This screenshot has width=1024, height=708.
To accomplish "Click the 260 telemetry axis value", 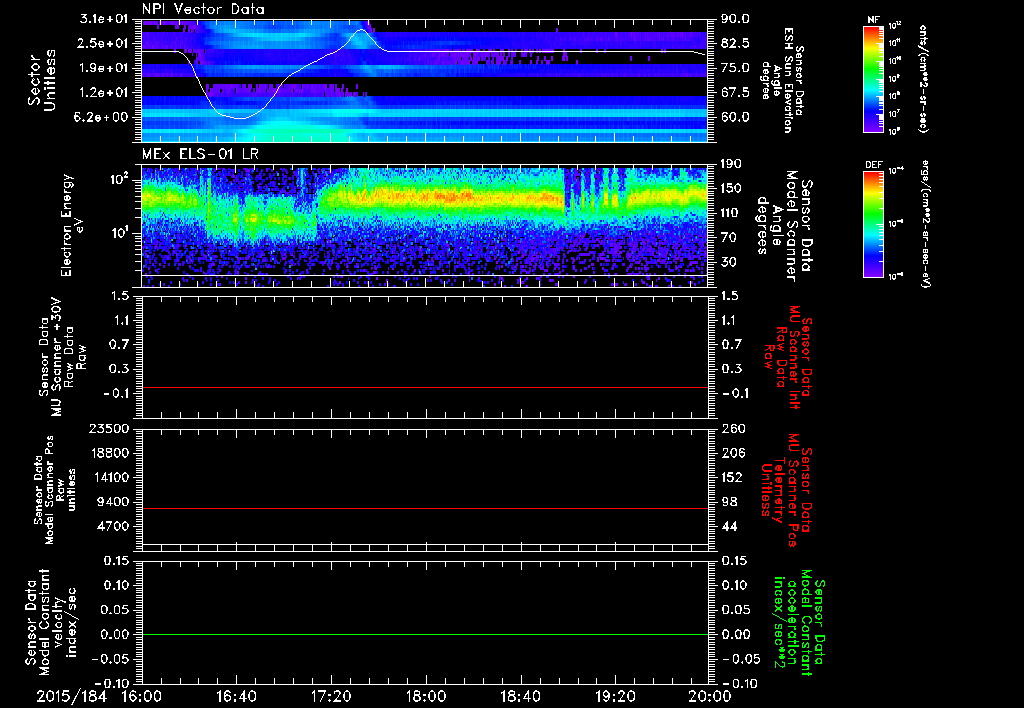I will click(x=732, y=429).
